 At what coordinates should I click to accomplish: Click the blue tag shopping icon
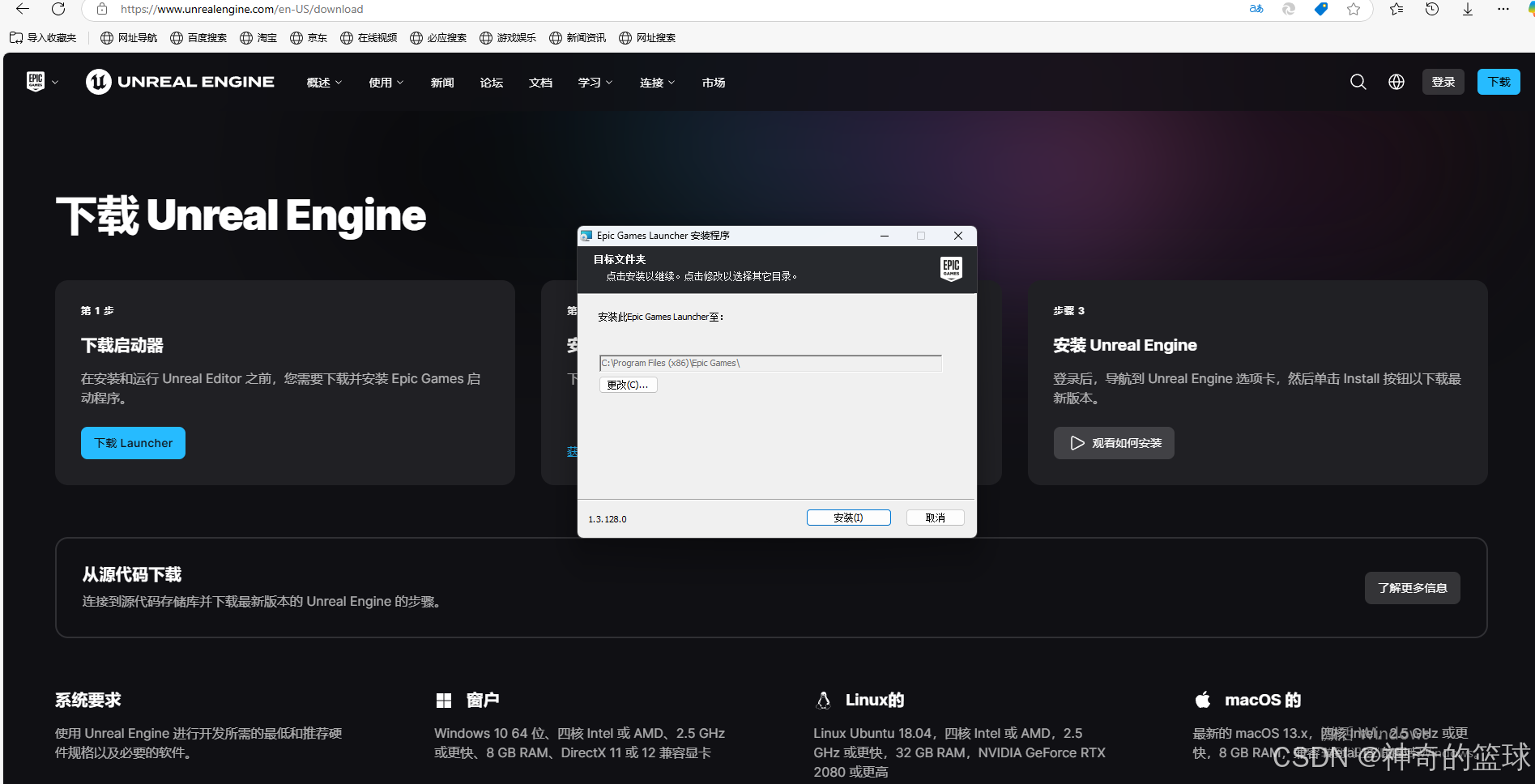(x=1321, y=9)
